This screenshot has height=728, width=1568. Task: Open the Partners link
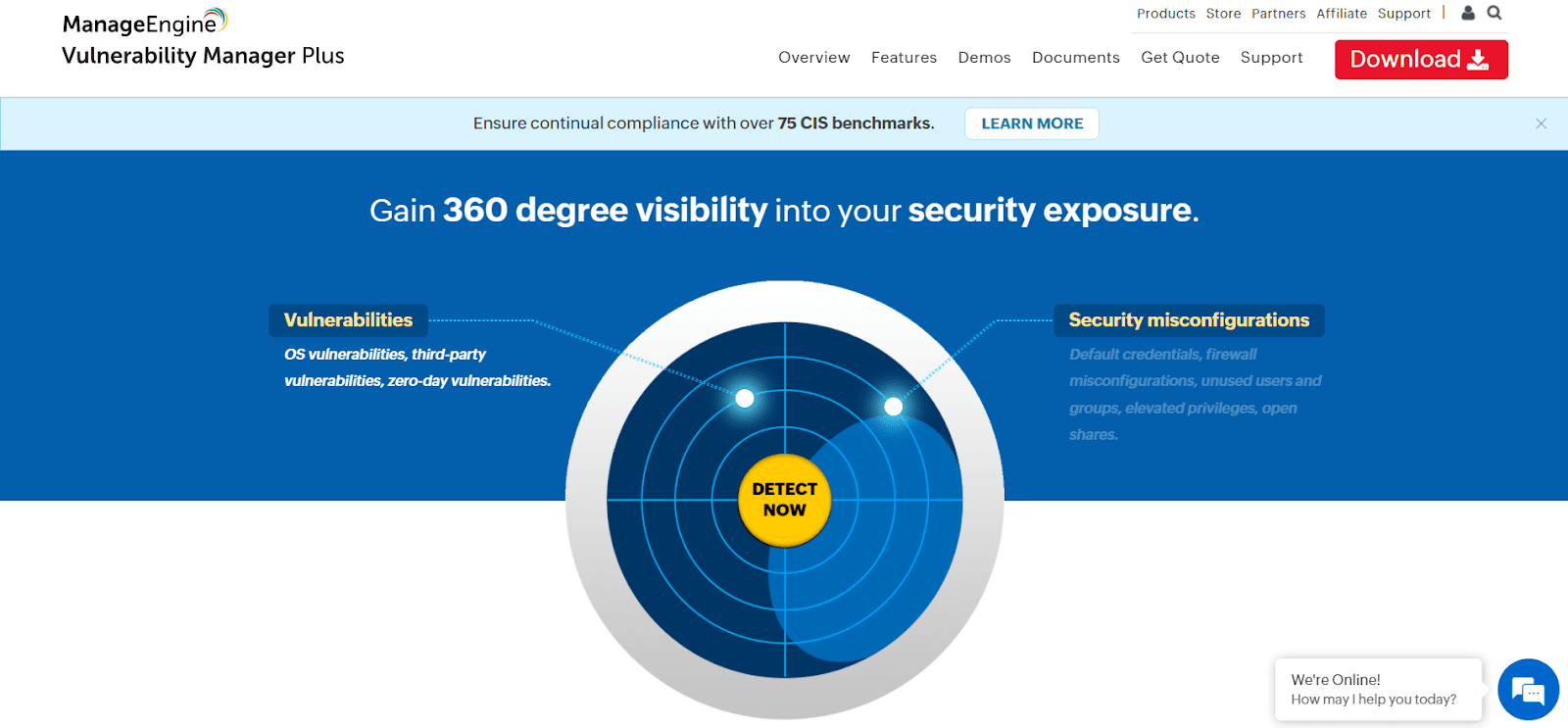tap(1279, 14)
